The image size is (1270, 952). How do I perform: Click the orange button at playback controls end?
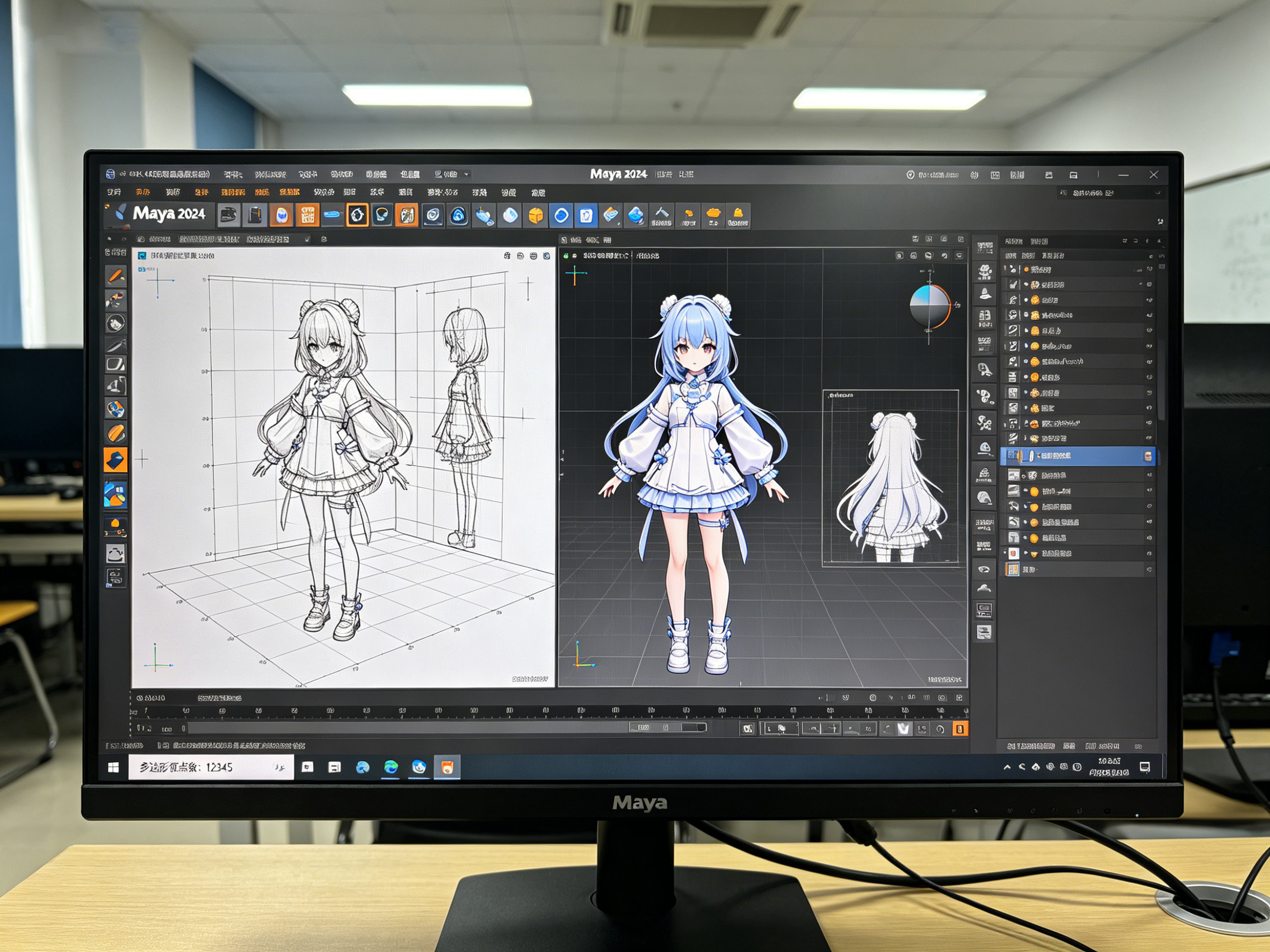(x=959, y=729)
